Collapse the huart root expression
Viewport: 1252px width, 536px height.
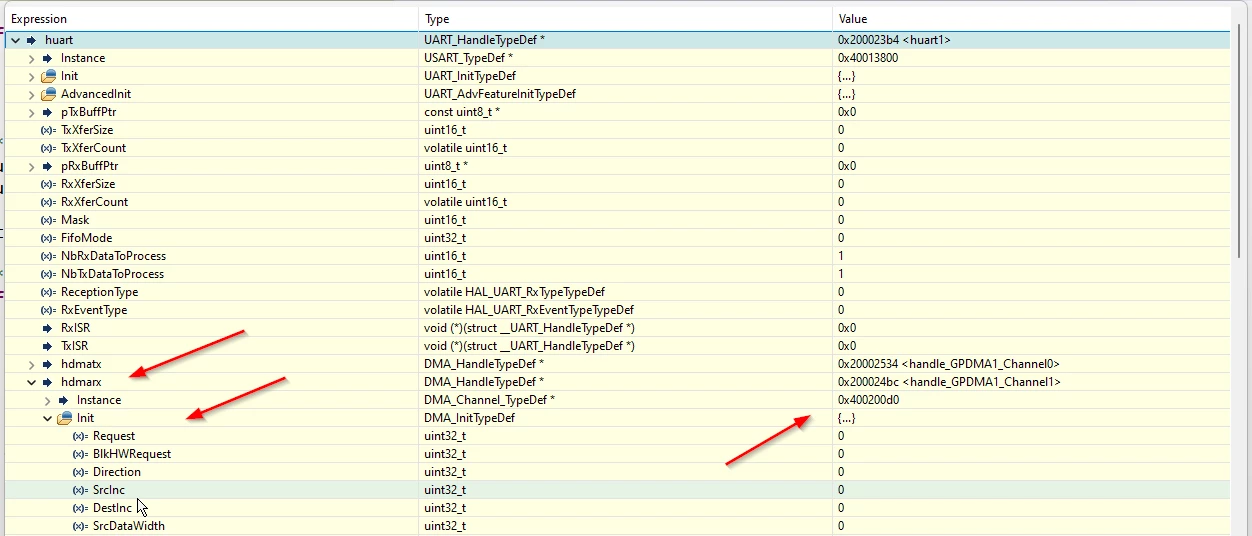15,40
